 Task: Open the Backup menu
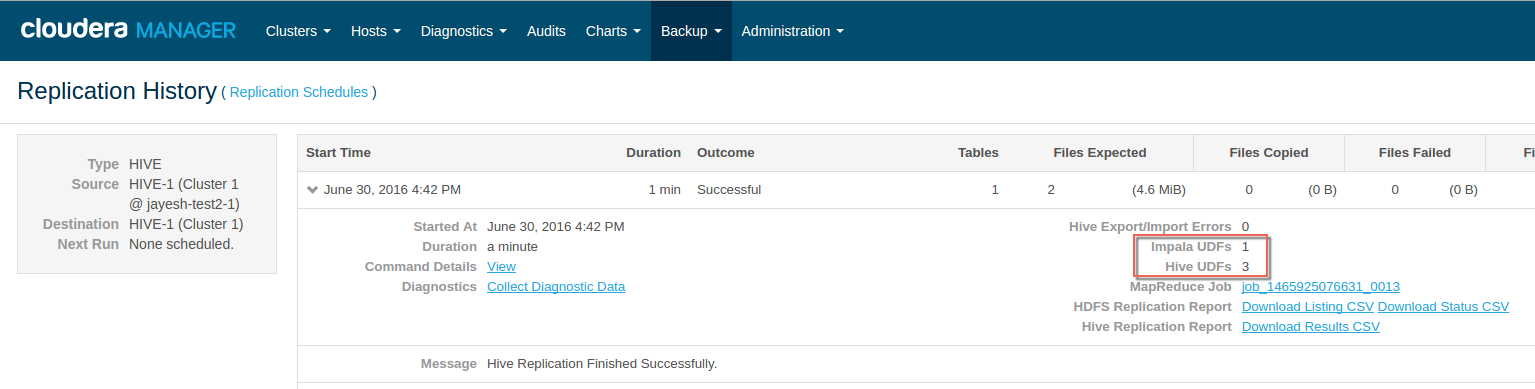pos(691,31)
